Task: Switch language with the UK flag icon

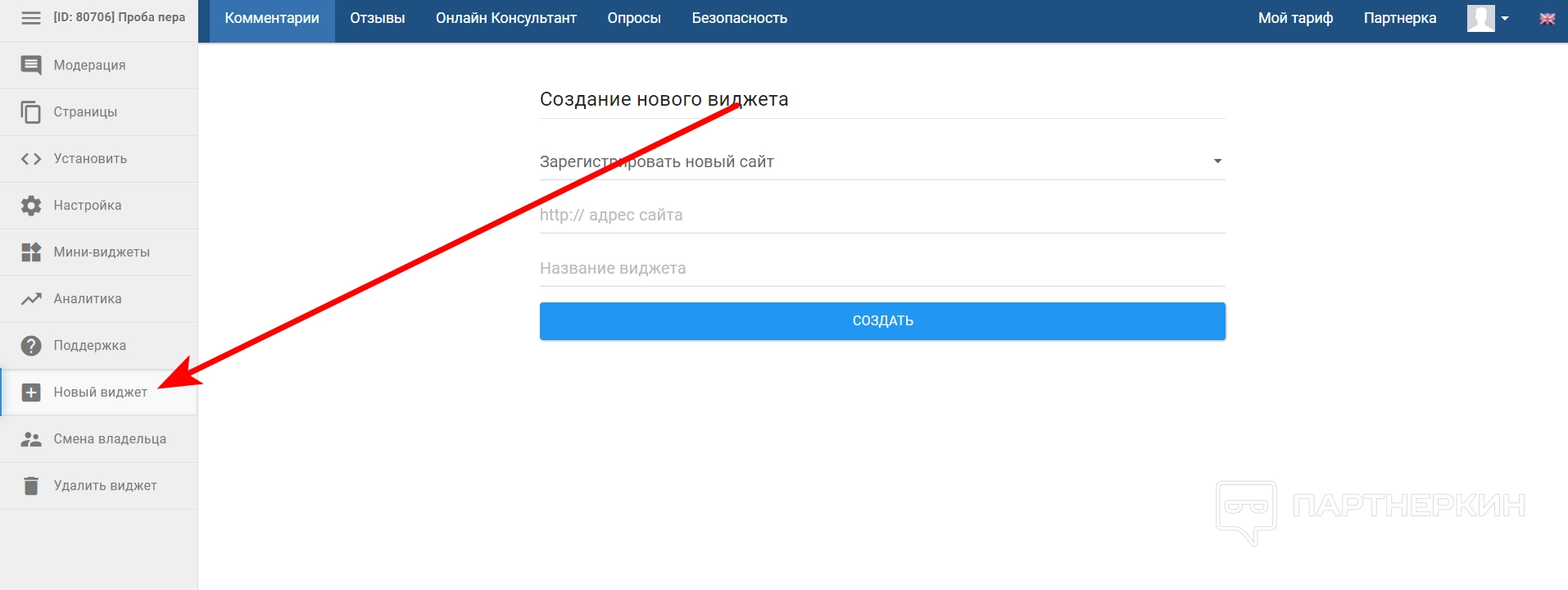Action: (1547, 19)
